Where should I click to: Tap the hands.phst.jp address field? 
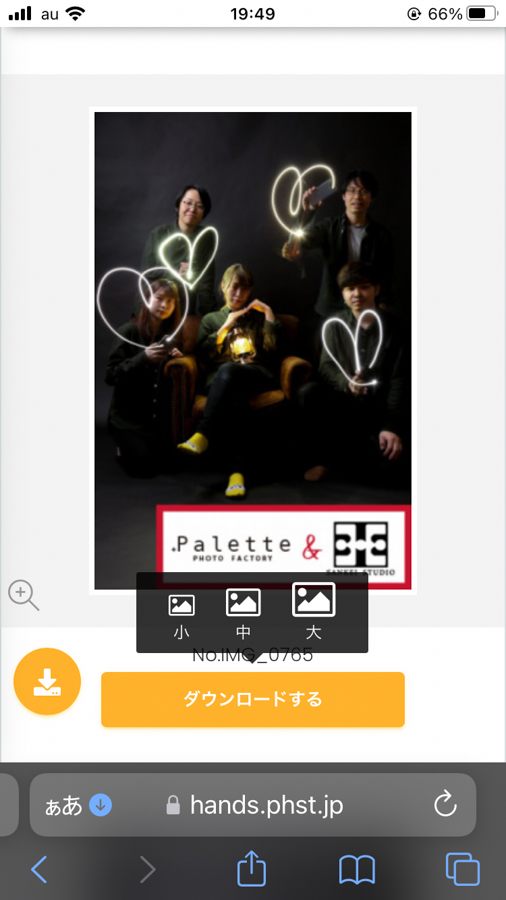(253, 805)
